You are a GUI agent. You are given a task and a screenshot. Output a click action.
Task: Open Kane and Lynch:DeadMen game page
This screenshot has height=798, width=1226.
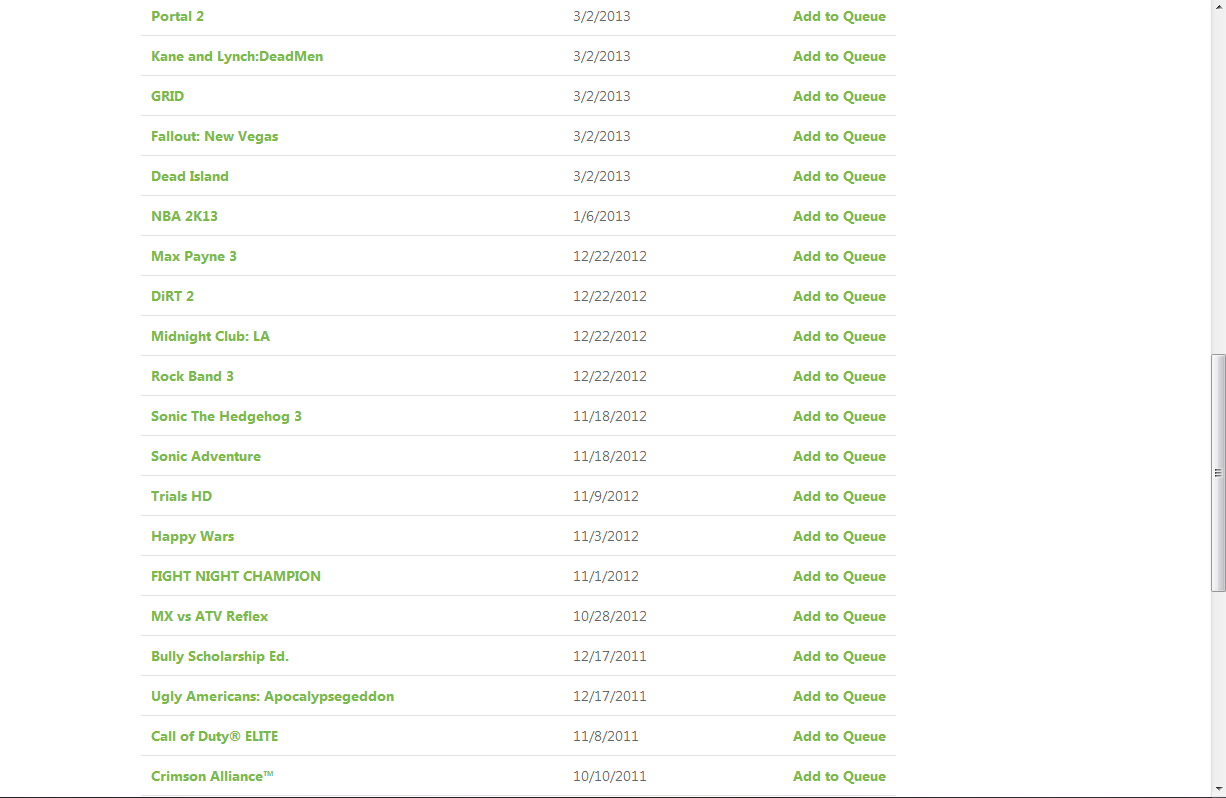(x=237, y=56)
